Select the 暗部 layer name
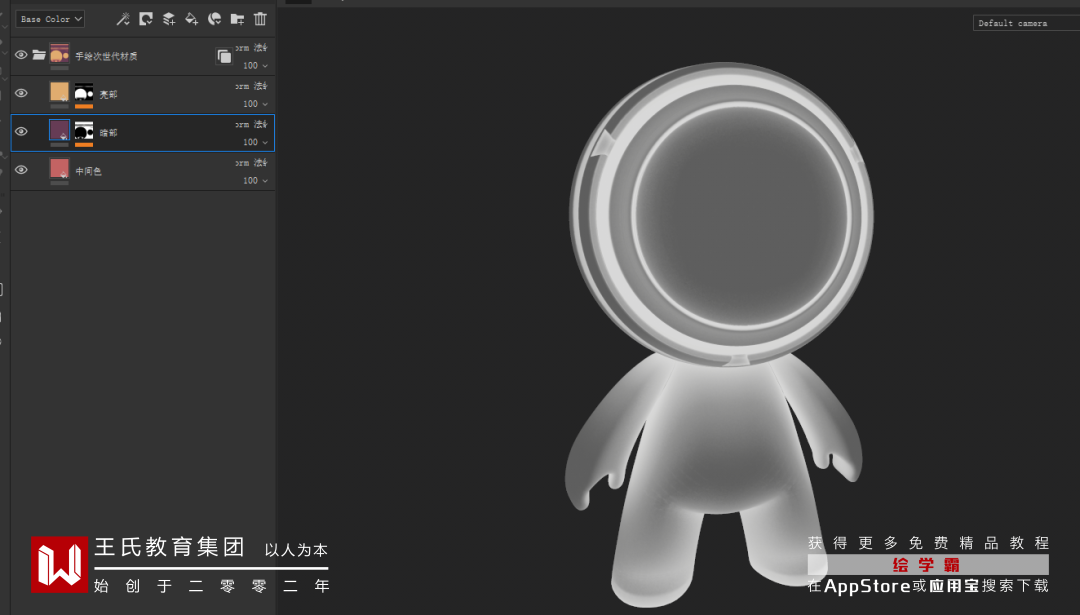 point(108,132)
